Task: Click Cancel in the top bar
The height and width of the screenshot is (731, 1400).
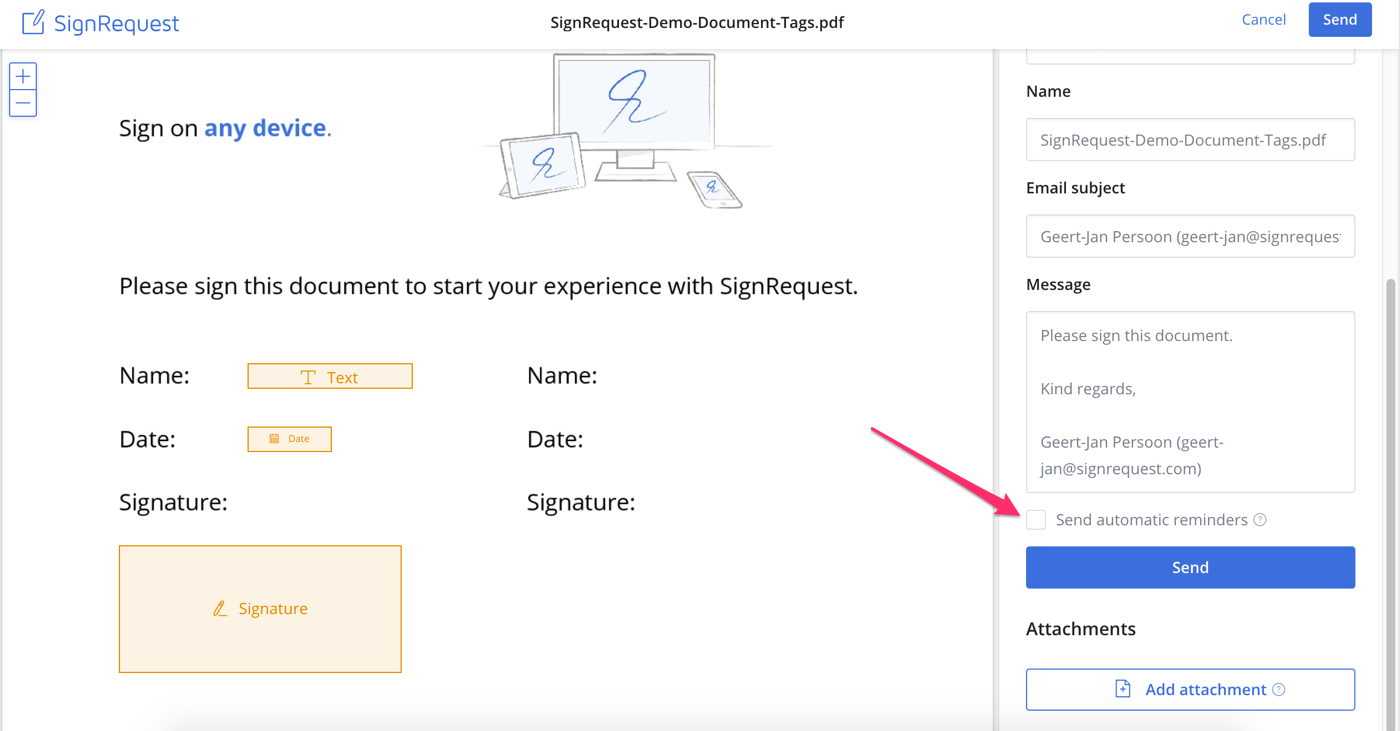Action: pyautogui.click(x=1264, y=20)
